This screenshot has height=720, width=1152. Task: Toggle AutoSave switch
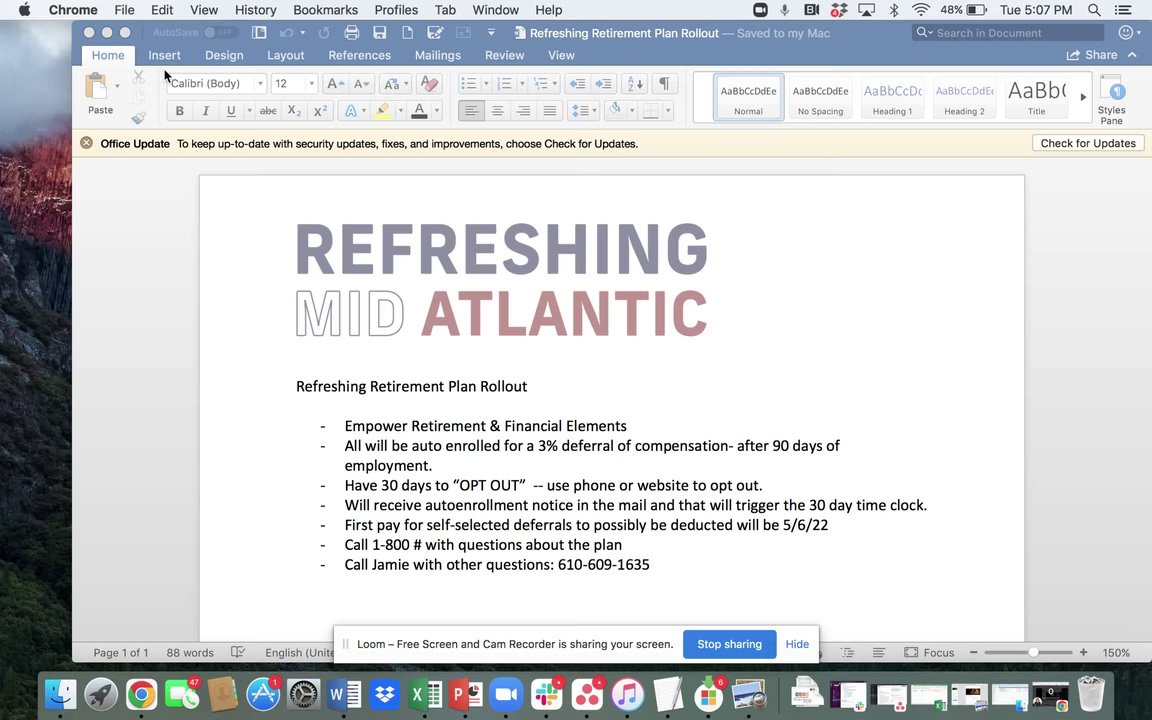220,32
